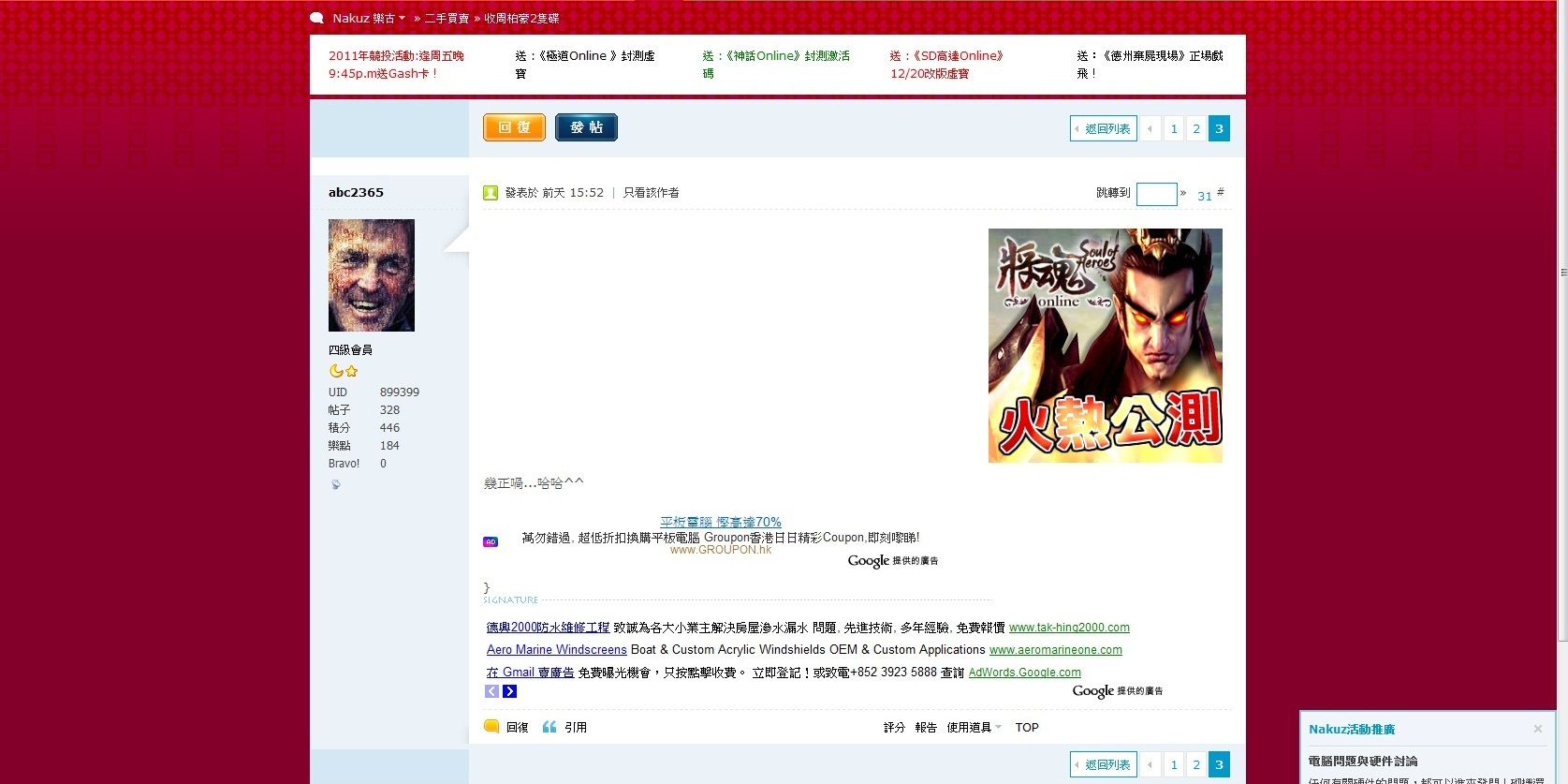The image size is (1568, 784).
Task: Open www.aeromarineone.com link
Action: (1056, 650)
